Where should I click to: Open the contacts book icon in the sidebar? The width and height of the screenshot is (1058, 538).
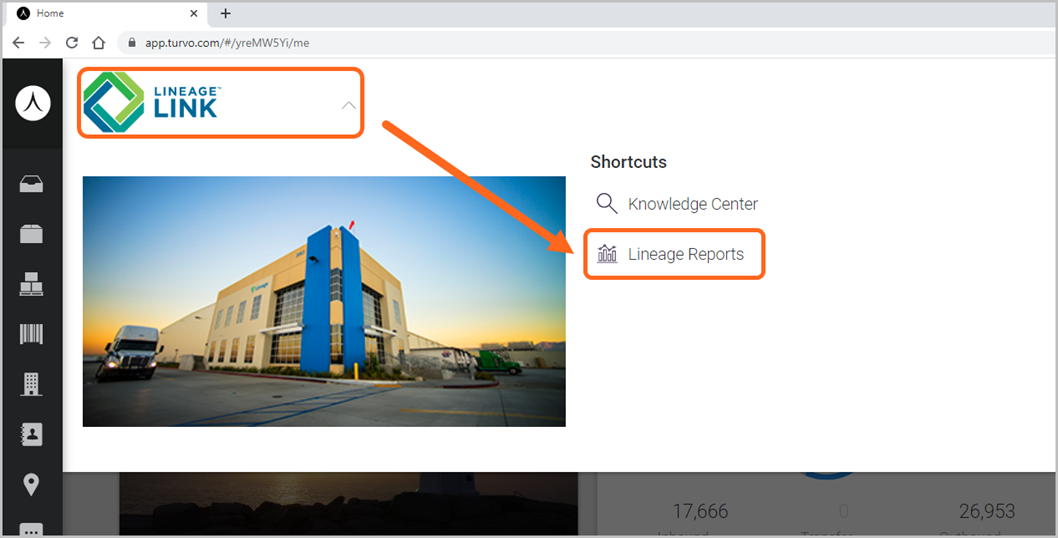coord(31,434)
